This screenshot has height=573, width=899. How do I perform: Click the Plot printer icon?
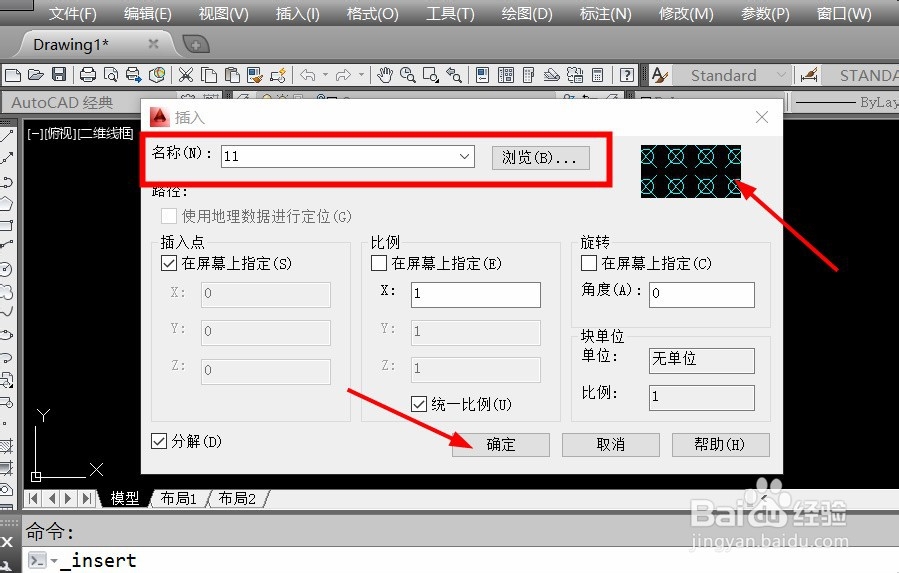pos(88,75)
